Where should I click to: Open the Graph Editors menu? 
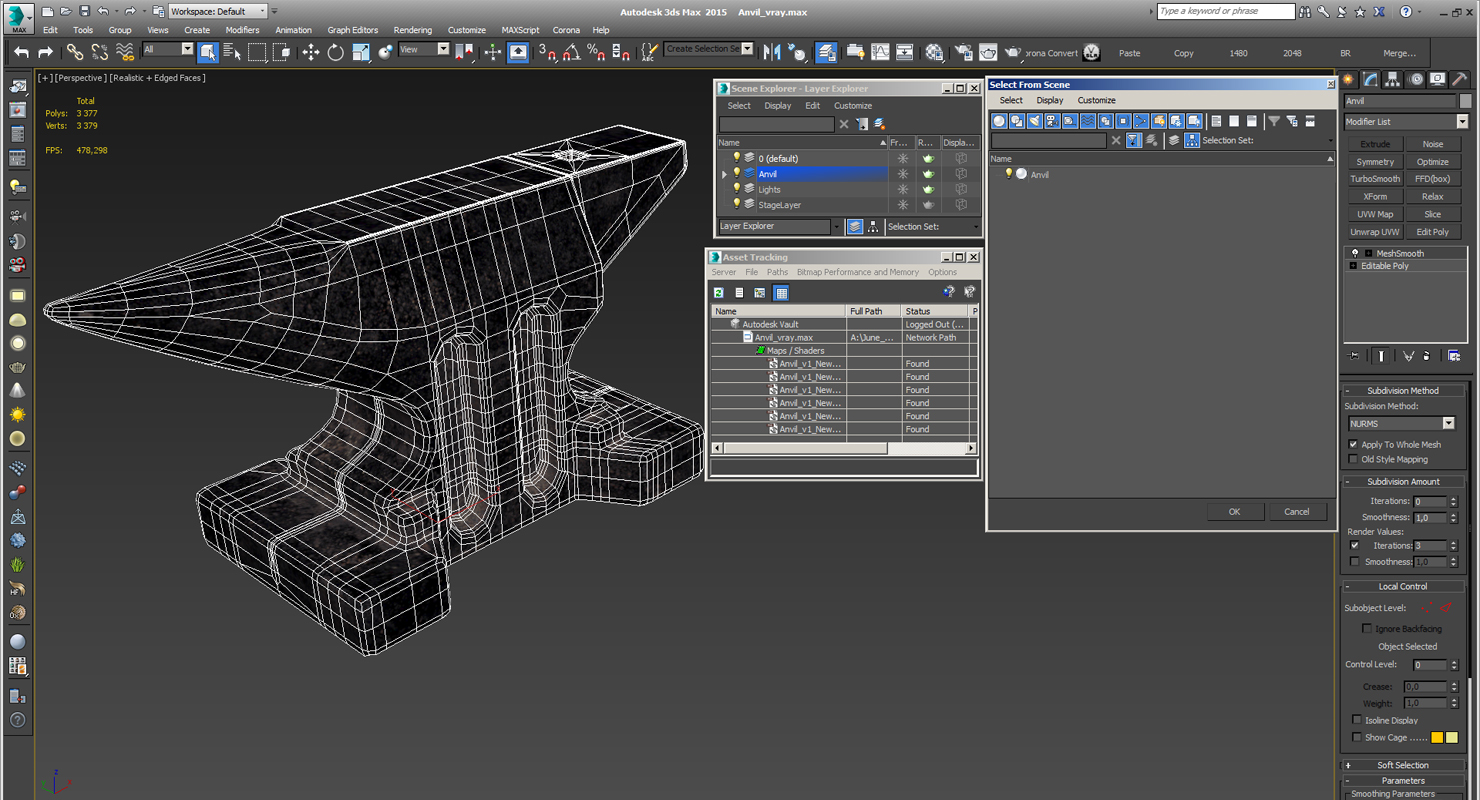(x=353, y=30)
